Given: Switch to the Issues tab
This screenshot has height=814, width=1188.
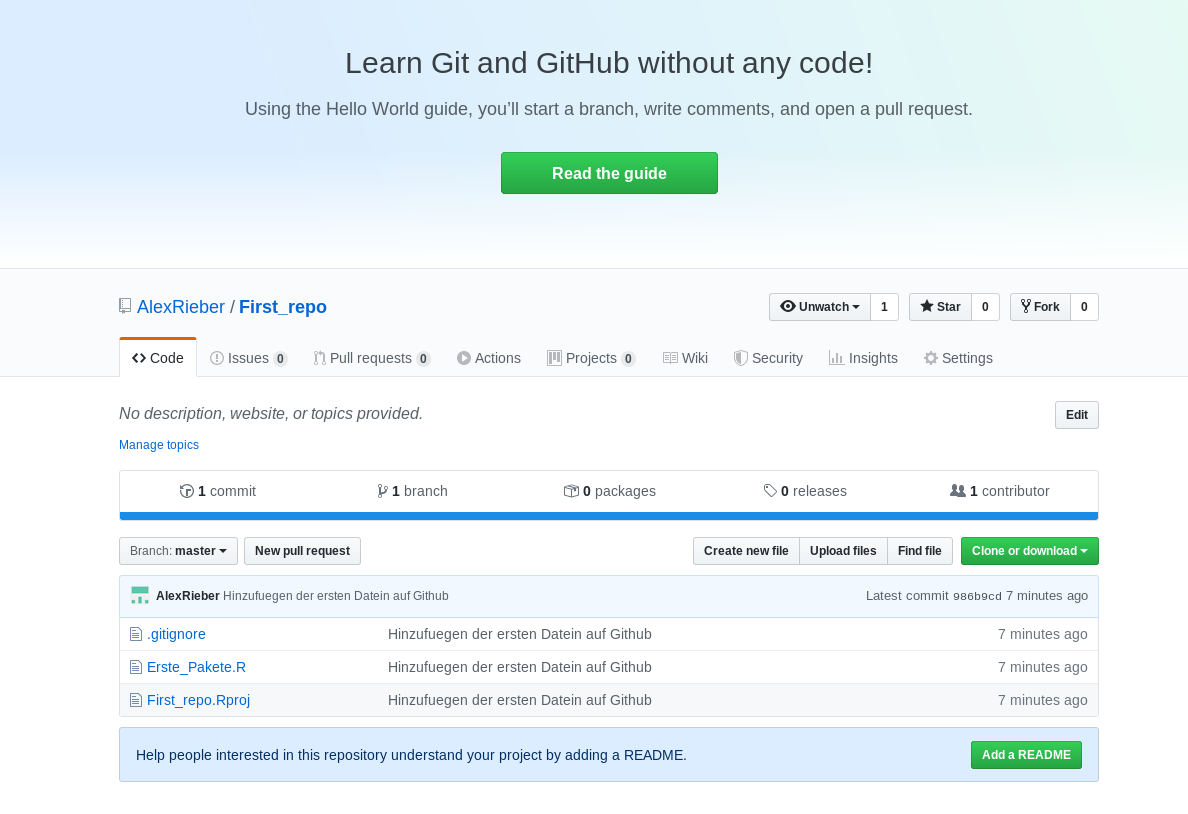Looking at the screenshot, I should pyautogui.click(x=248, y=358).
